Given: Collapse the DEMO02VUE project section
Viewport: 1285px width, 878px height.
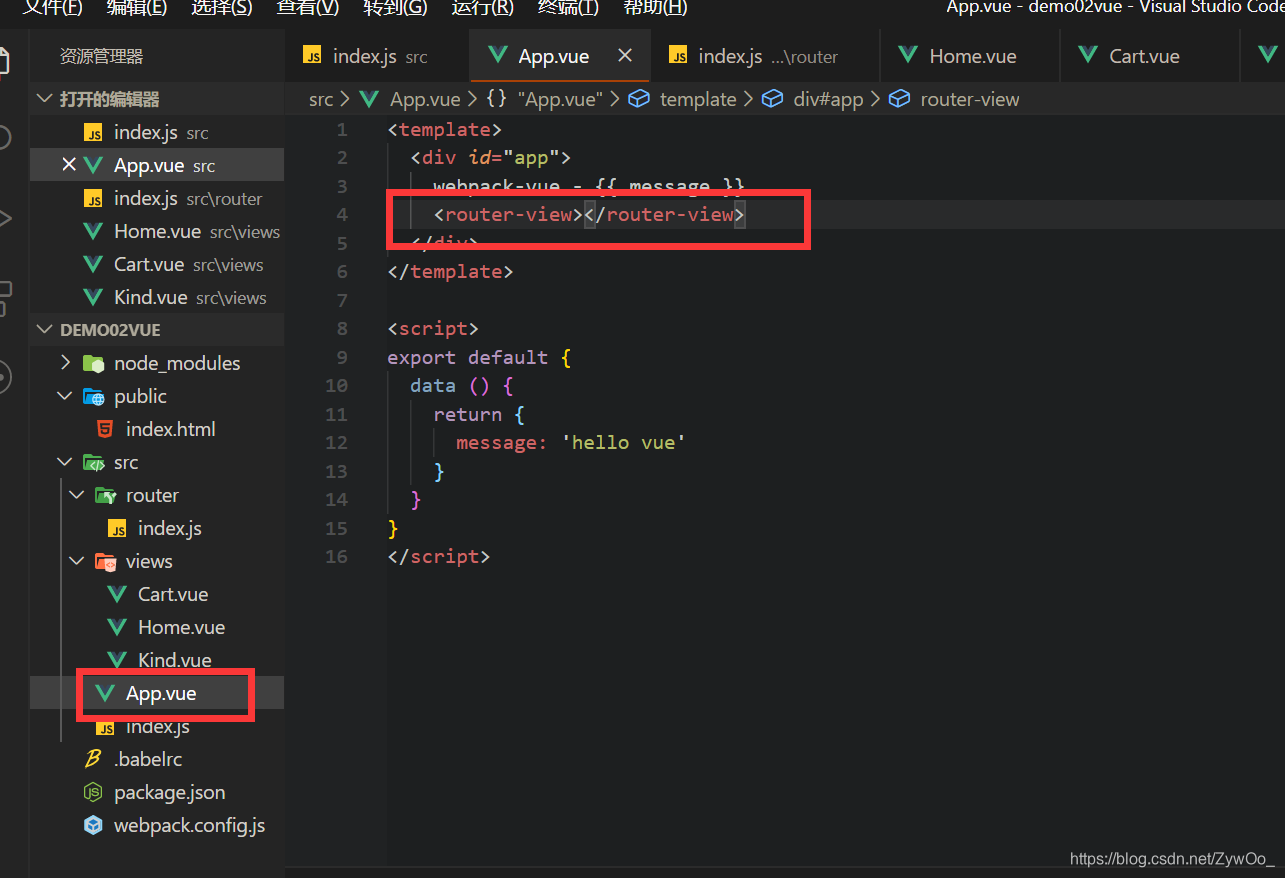Looking at the screenshot, I should (43, 329).
